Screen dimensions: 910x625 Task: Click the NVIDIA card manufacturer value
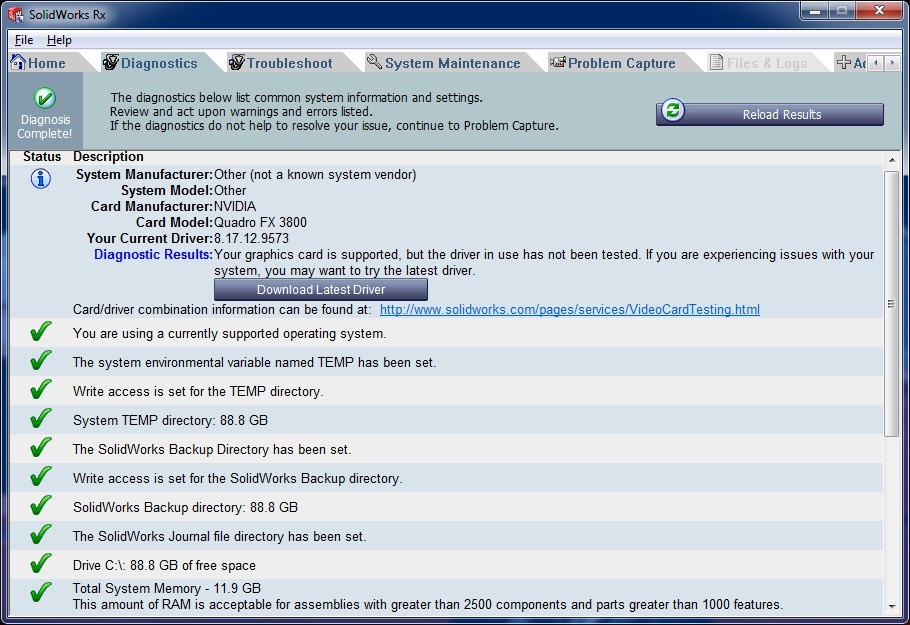235,207
